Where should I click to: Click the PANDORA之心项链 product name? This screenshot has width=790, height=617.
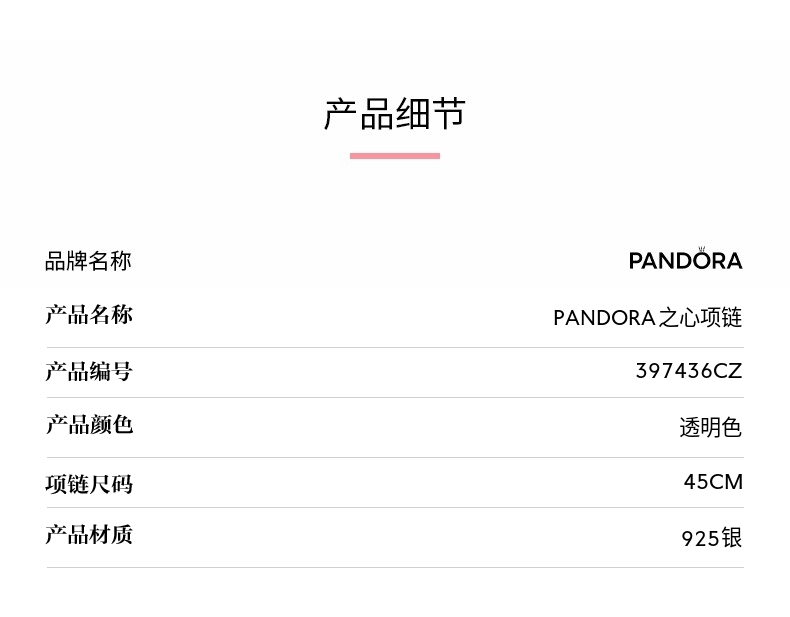point(647,318)
